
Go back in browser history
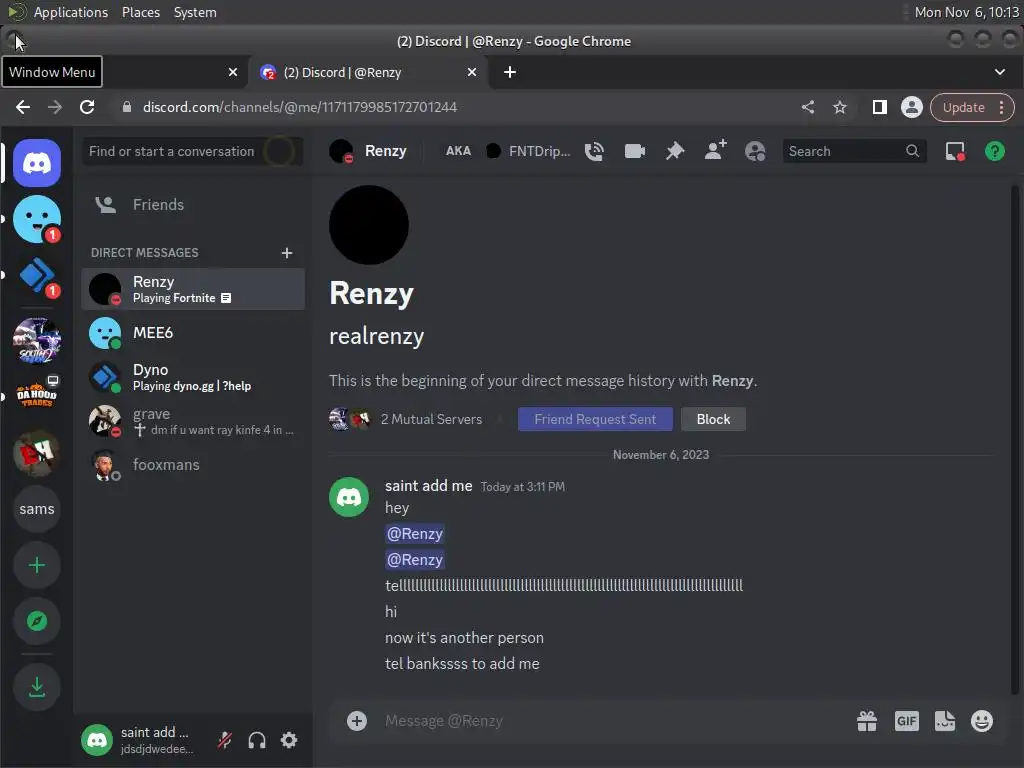pyautogui.click(x=23, y=107)
